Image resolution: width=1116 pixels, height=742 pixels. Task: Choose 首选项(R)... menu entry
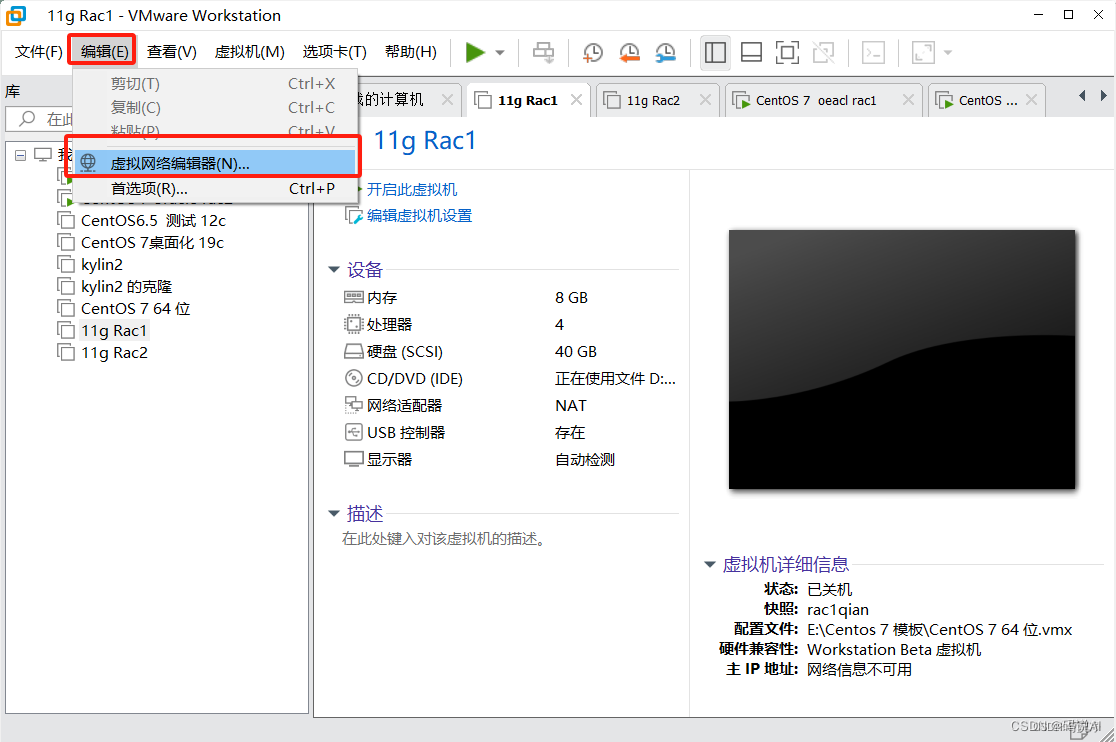[216, 189]
